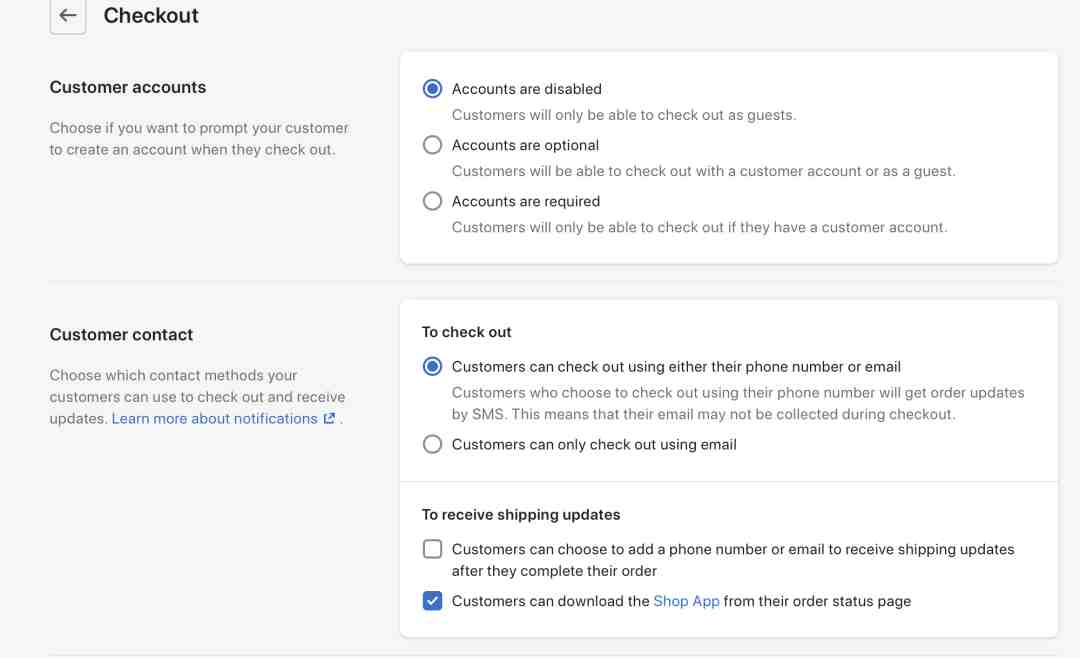This screenshot has width=1080, height=658.
Task: Select phone number or email checkout option
Action: coord(432,367)
